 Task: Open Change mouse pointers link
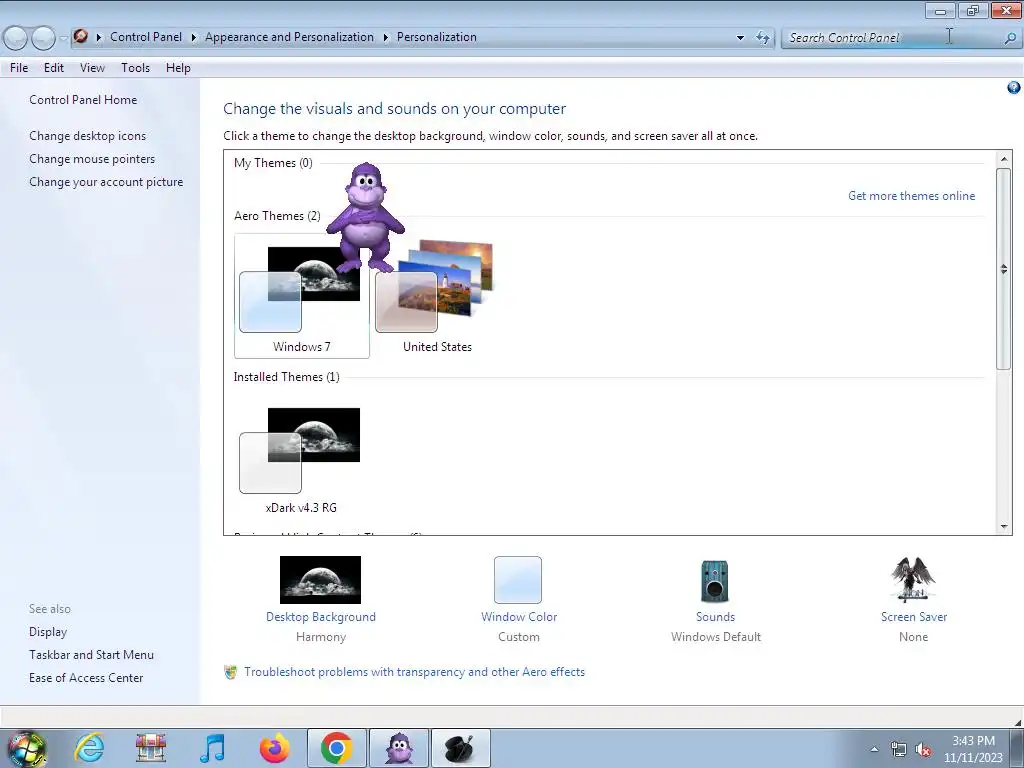(92, 159)
